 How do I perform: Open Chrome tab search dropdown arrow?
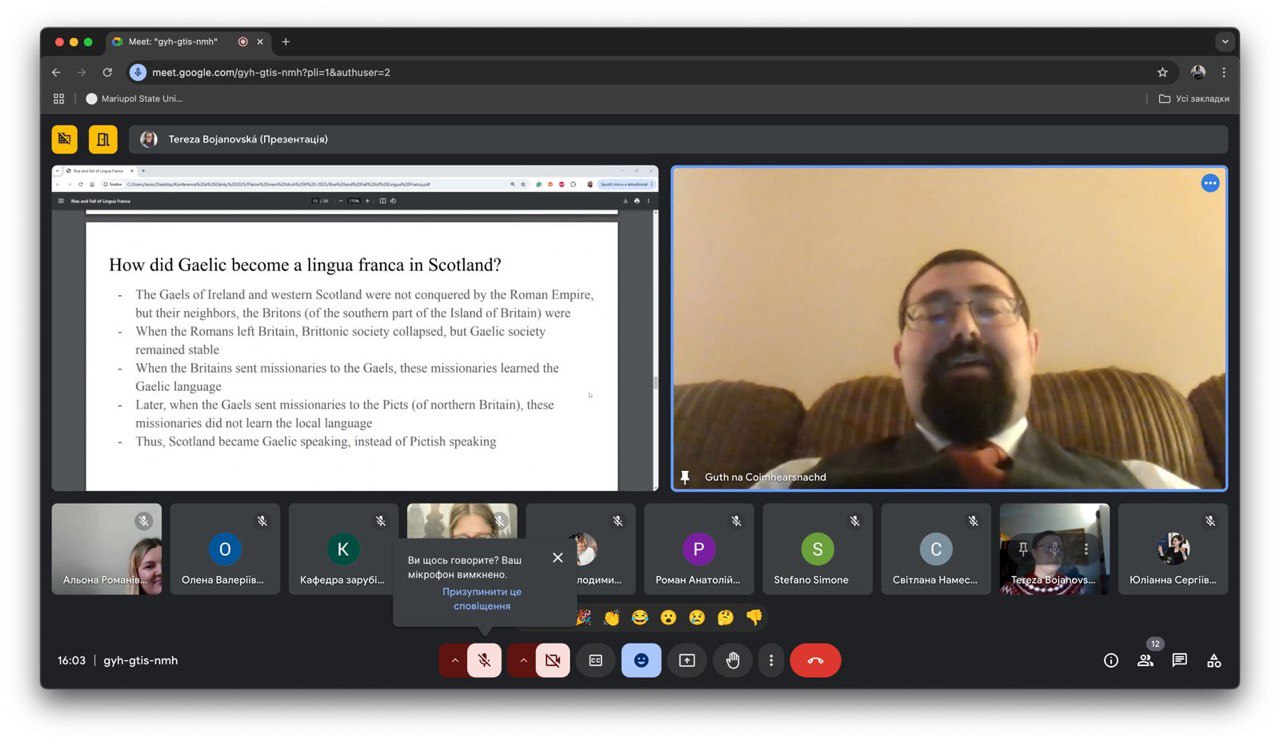1225,42
